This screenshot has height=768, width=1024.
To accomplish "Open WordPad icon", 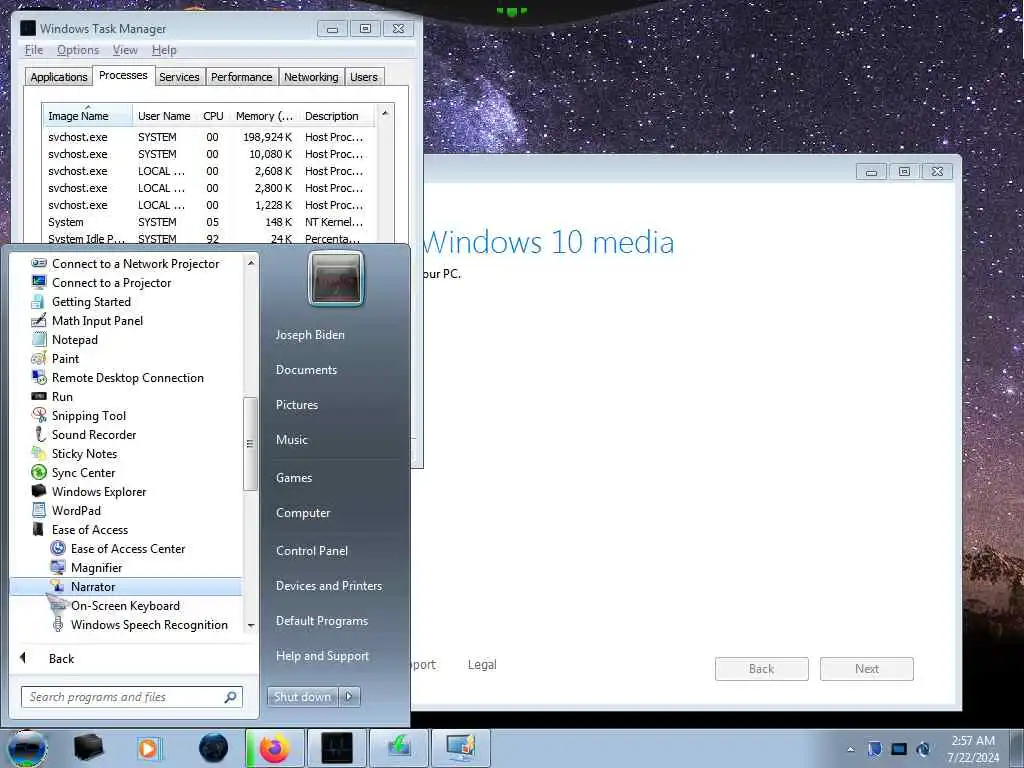I will (x=39, y=509).
